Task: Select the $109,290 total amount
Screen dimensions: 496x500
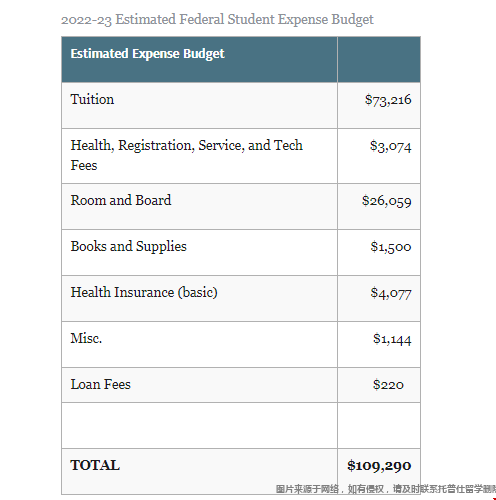Action: pyautogui.click(x=379, y=466)
